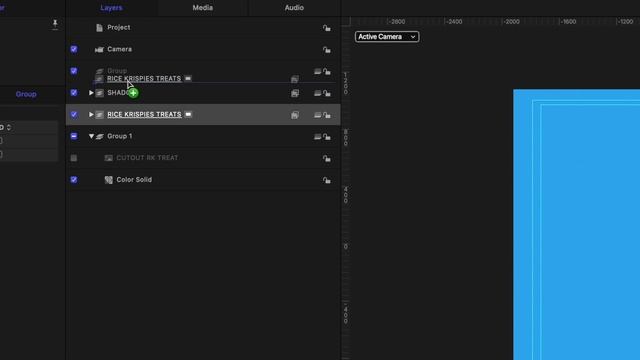Open the Media tab
The width and height of the screenshot is (640, 360).
coord(202,7)
